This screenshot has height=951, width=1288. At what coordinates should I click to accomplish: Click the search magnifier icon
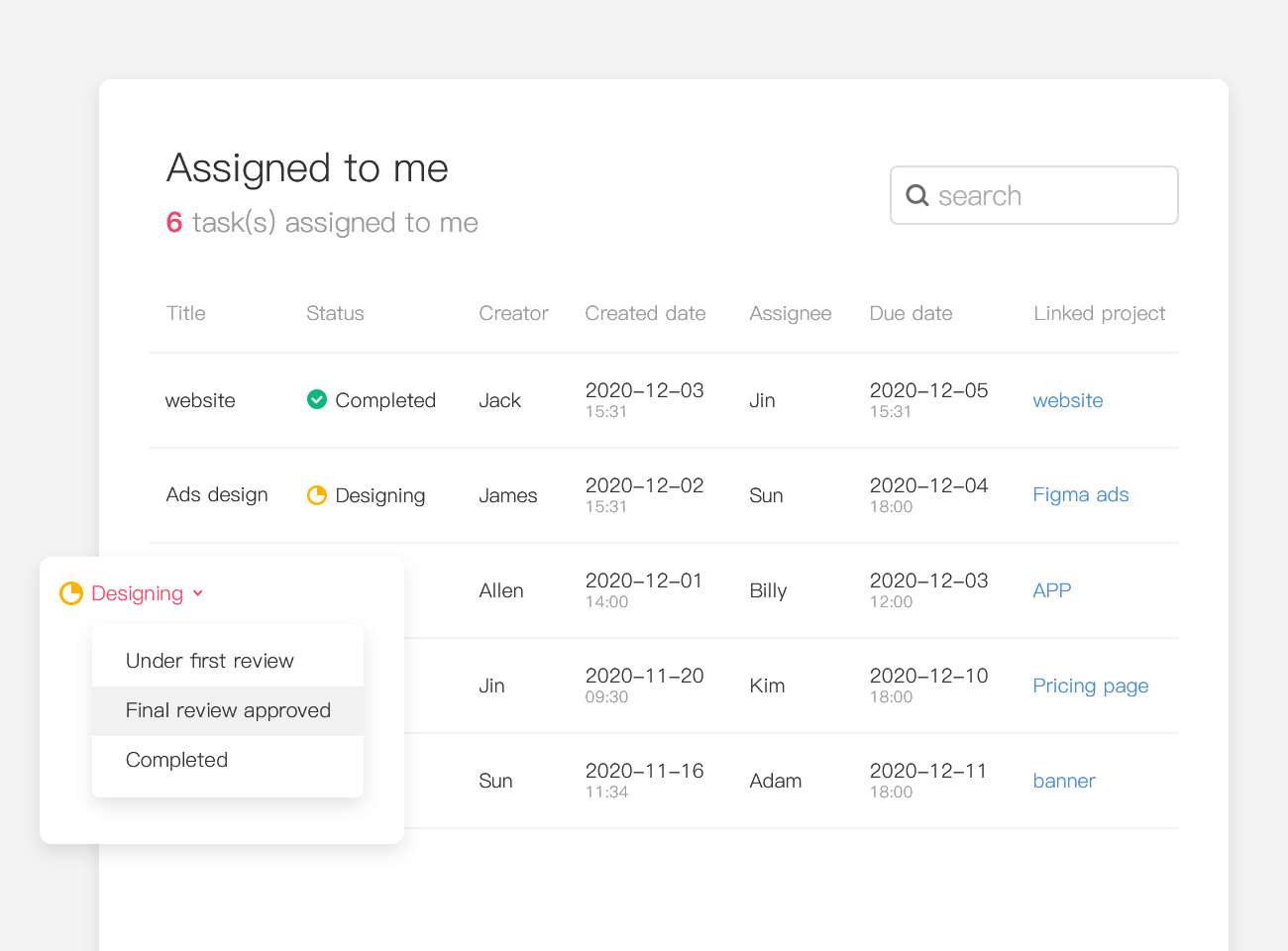(917, 196)
